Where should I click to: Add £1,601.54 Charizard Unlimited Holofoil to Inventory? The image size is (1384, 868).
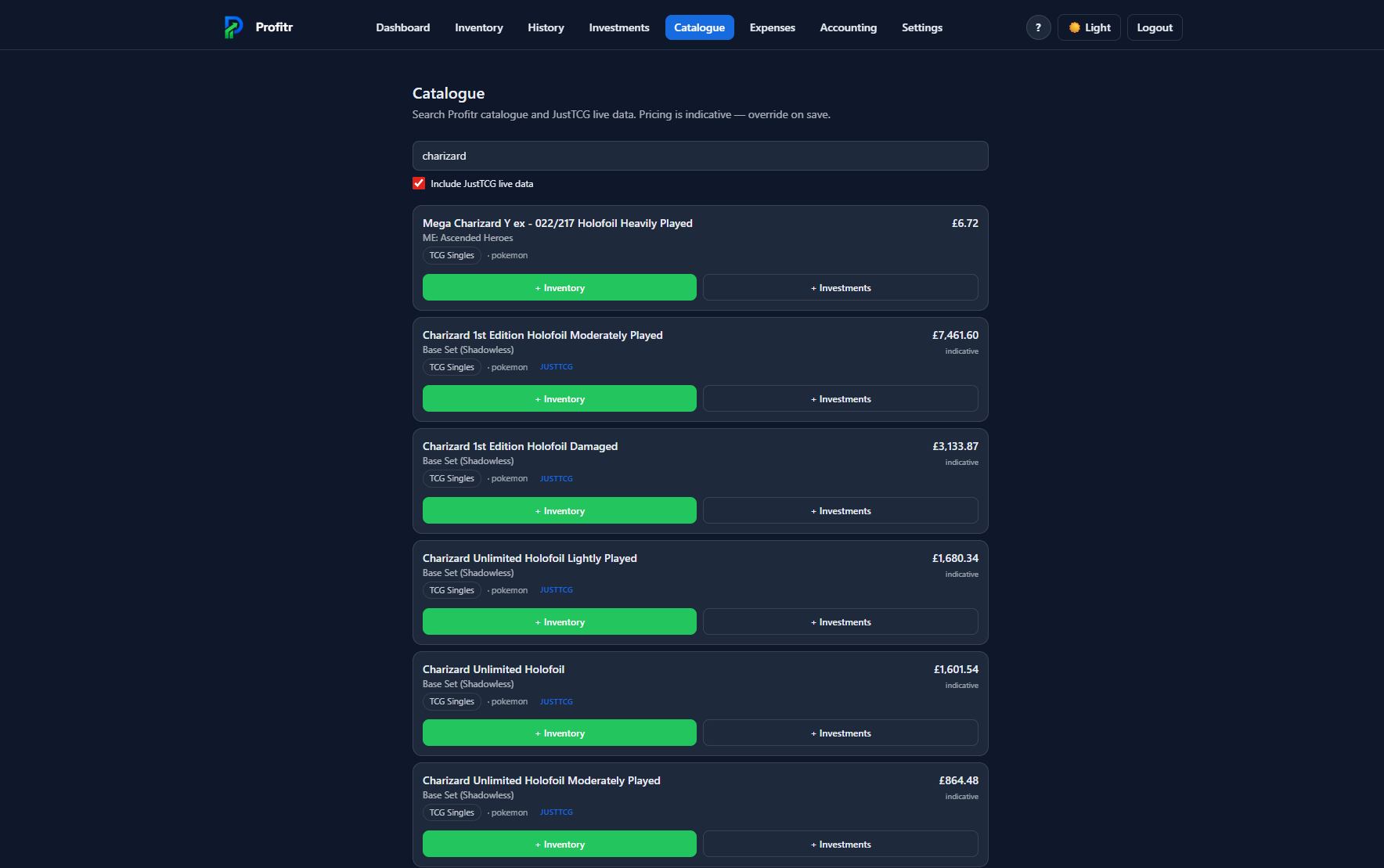(560, 733)
